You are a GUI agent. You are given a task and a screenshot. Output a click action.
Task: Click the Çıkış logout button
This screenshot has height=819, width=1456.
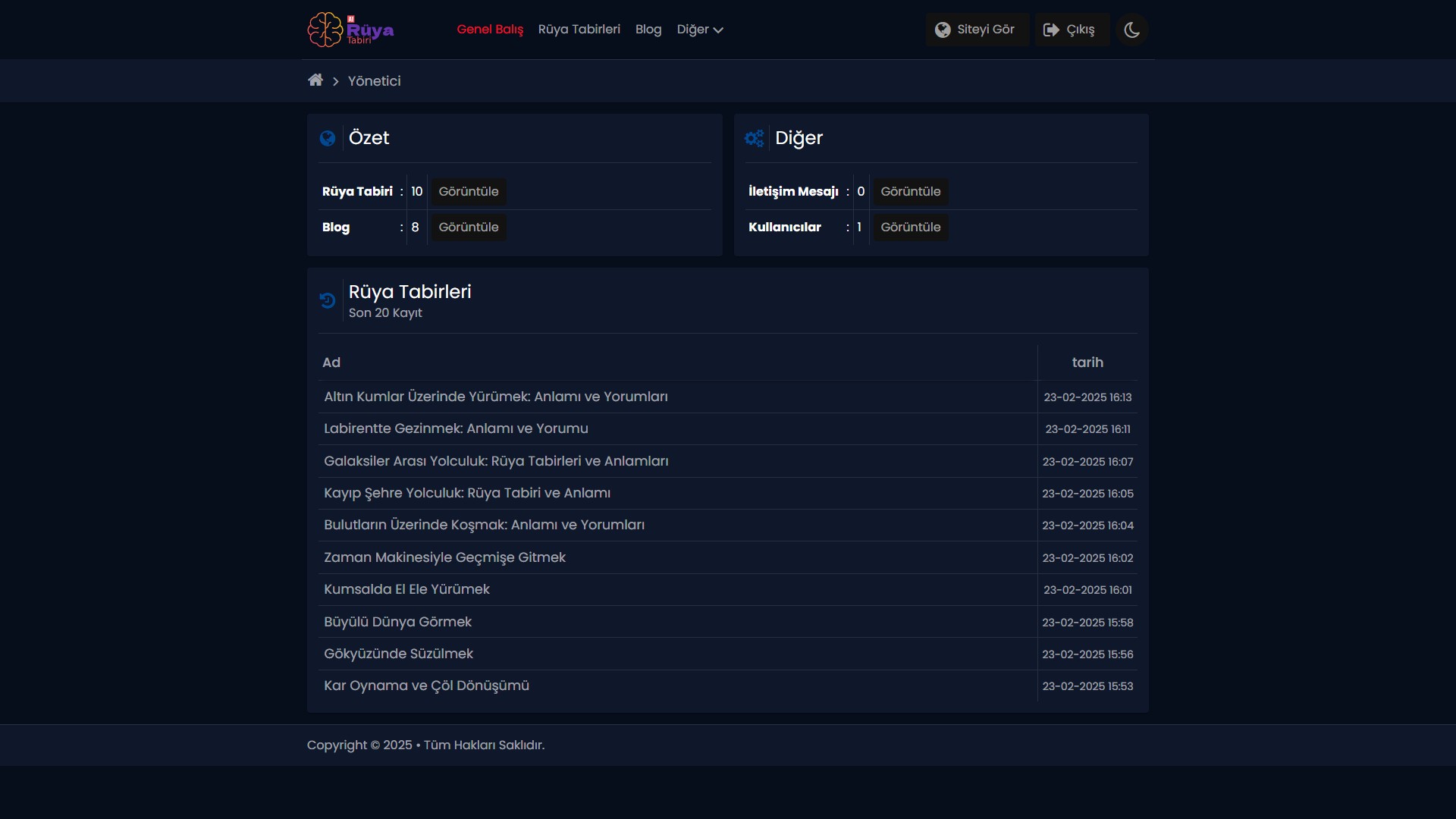[x=1072, y=30]
